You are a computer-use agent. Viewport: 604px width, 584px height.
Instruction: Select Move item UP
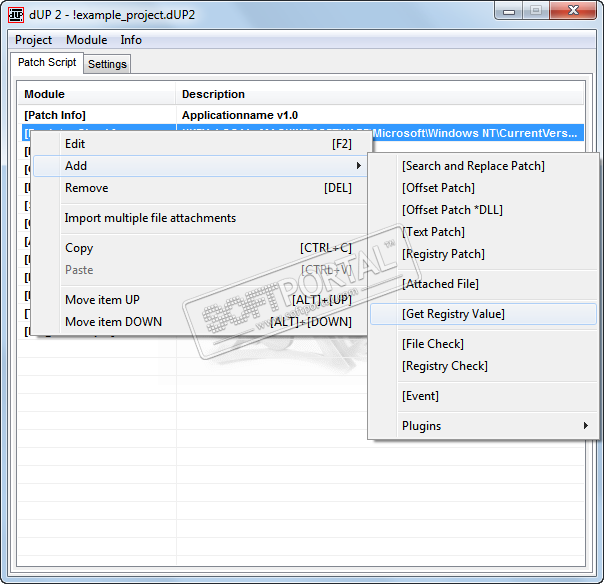click(102, 300)
